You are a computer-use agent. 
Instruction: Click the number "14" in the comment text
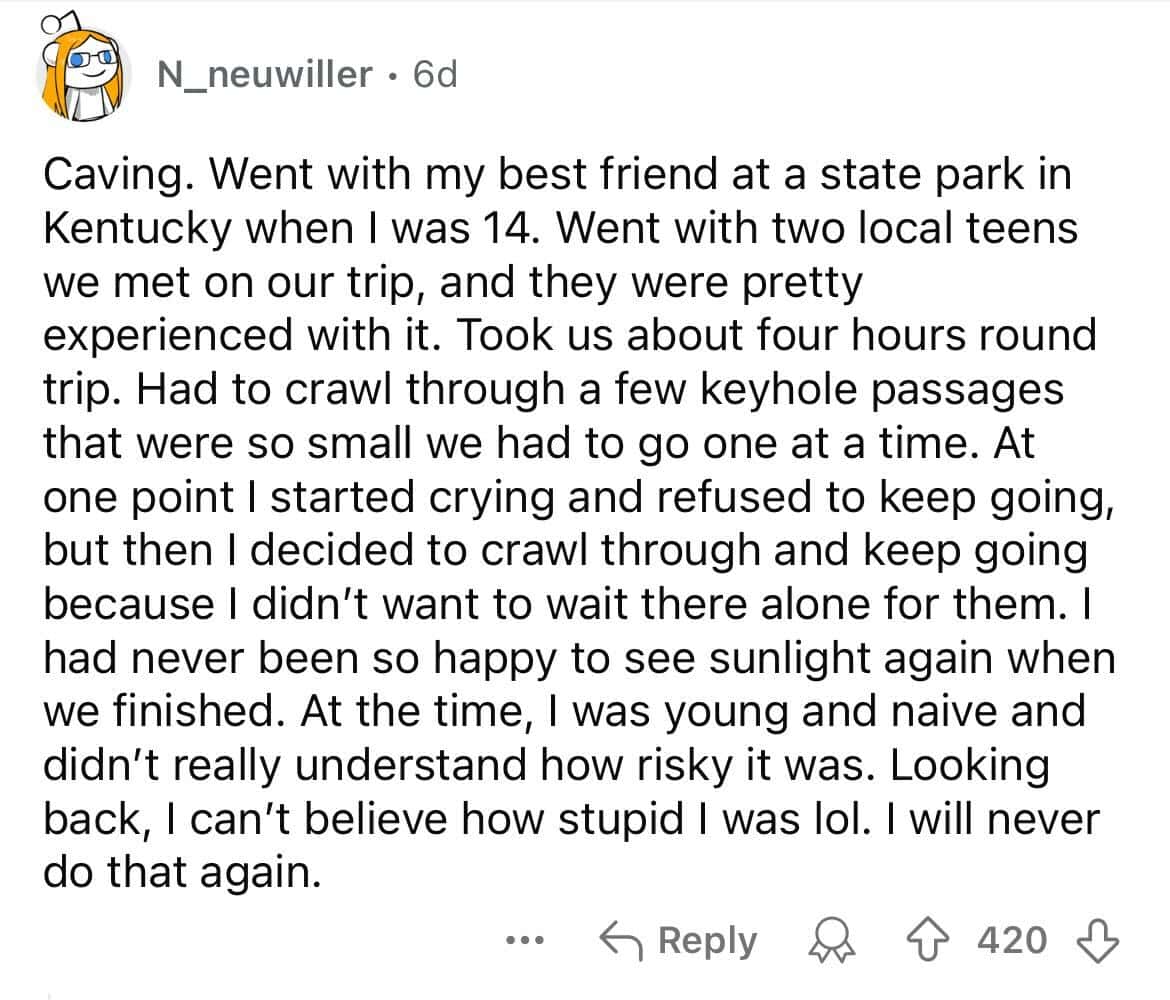tap(525, 229)
